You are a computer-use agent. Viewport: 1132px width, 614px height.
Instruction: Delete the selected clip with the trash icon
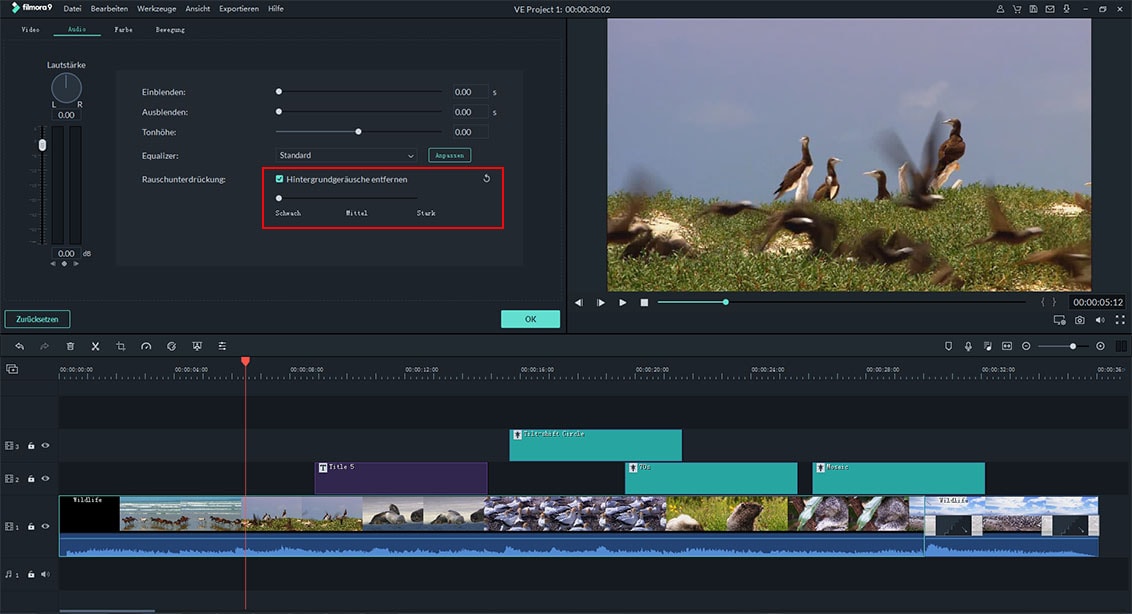(x=70, y=346)
